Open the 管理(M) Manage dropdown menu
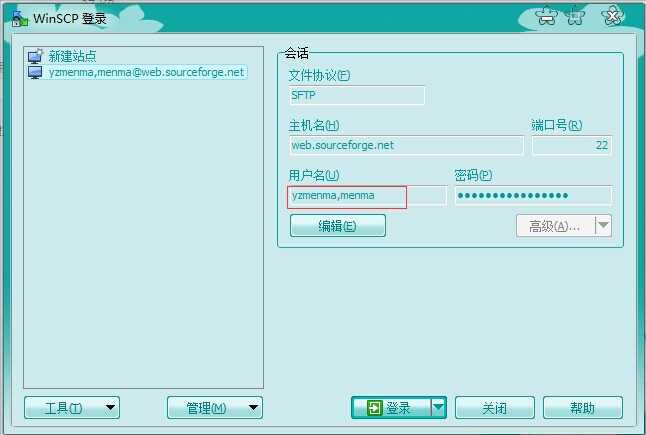Image resolution: width=646 pixels, height=435 pixels. tap(215, 408)
